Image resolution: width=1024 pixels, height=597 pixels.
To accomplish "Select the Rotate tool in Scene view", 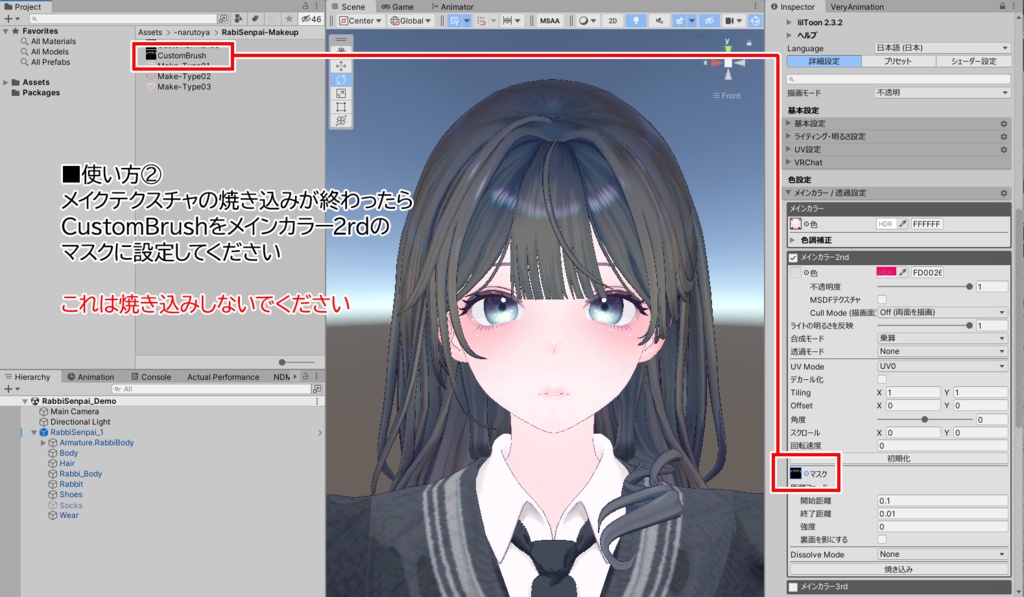I will click(x=341, y=80).
